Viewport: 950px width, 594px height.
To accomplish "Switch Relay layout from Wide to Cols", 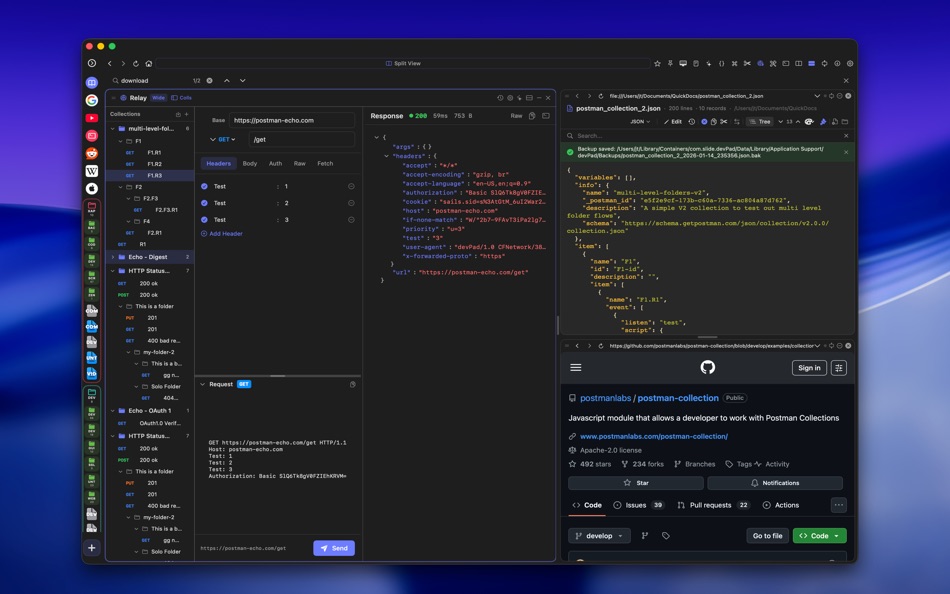I will tap(182, 97).
